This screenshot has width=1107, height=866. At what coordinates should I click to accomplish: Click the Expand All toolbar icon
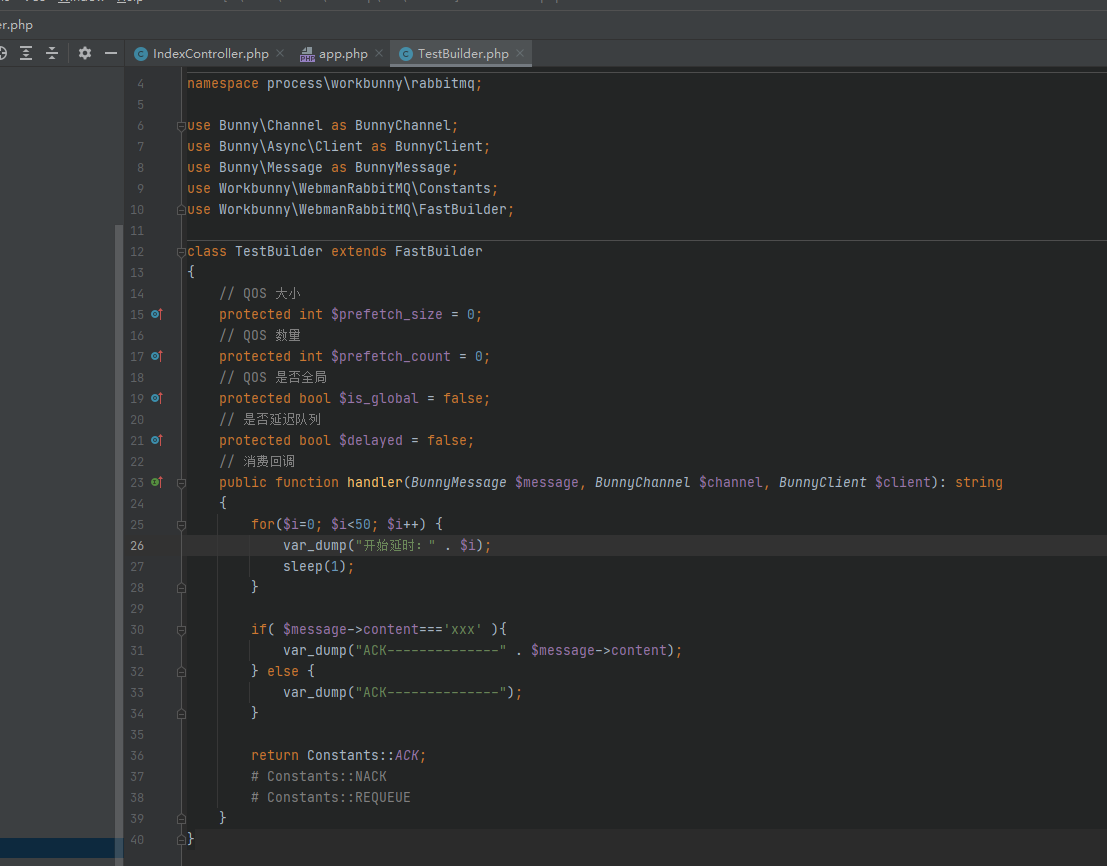(x=26, y=53)
